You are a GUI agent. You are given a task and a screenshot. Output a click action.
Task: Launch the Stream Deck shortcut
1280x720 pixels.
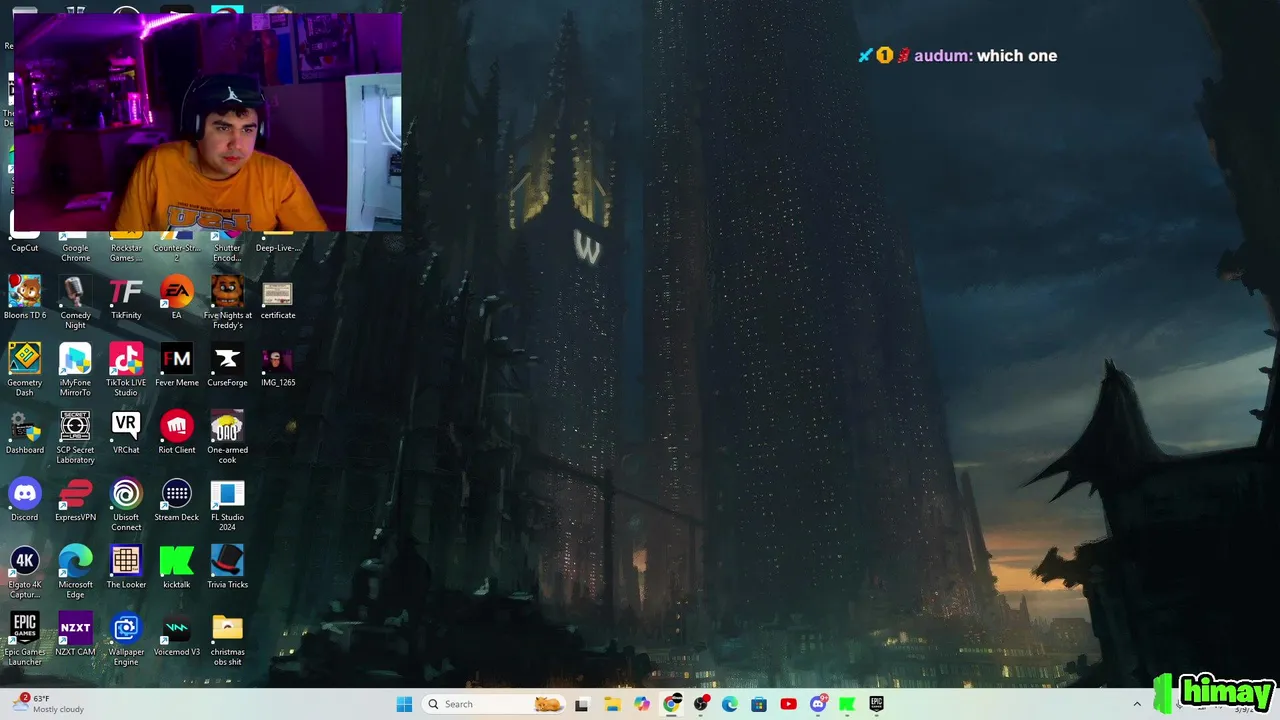(177, 494)
